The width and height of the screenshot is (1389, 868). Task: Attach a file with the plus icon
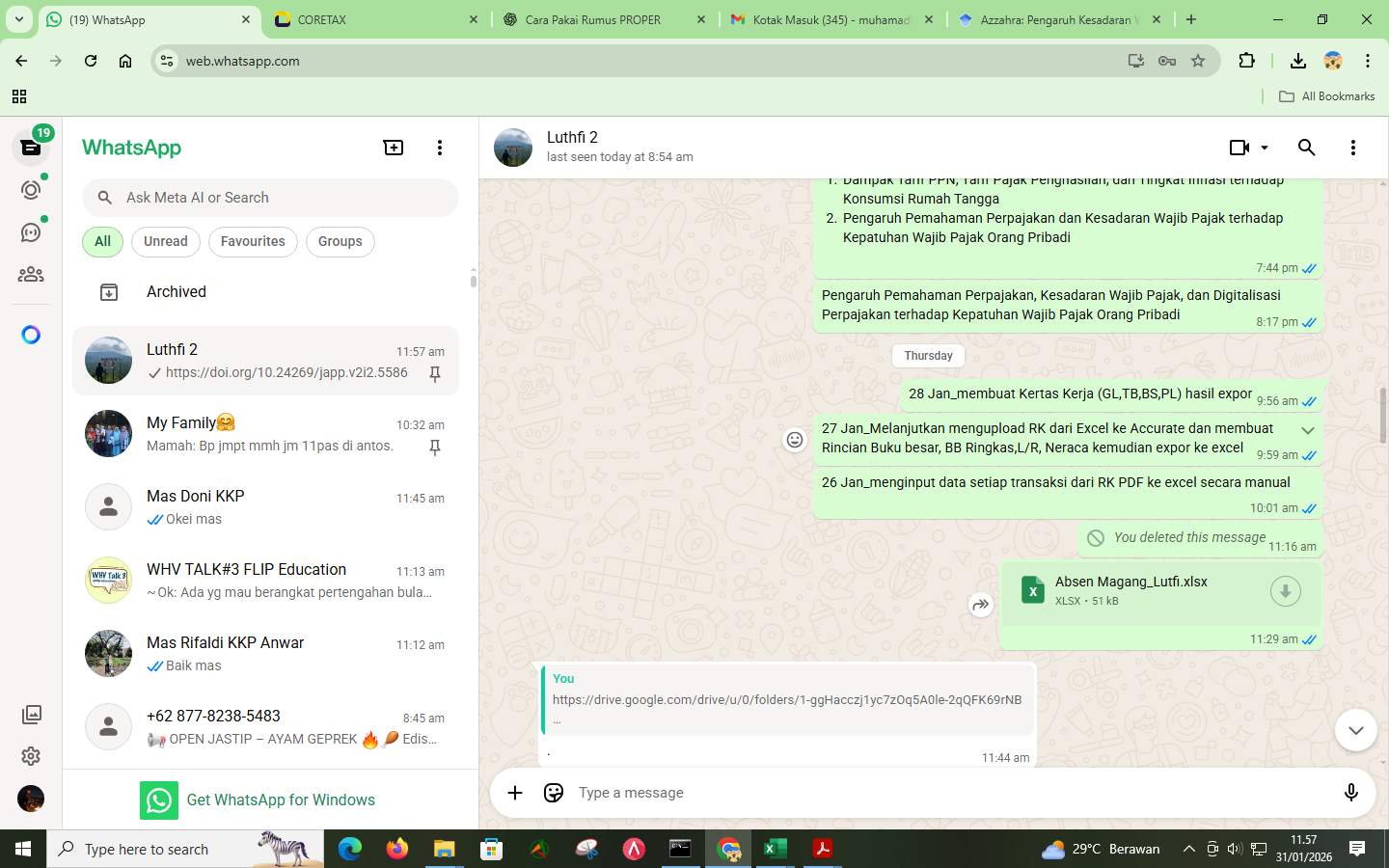515,792
